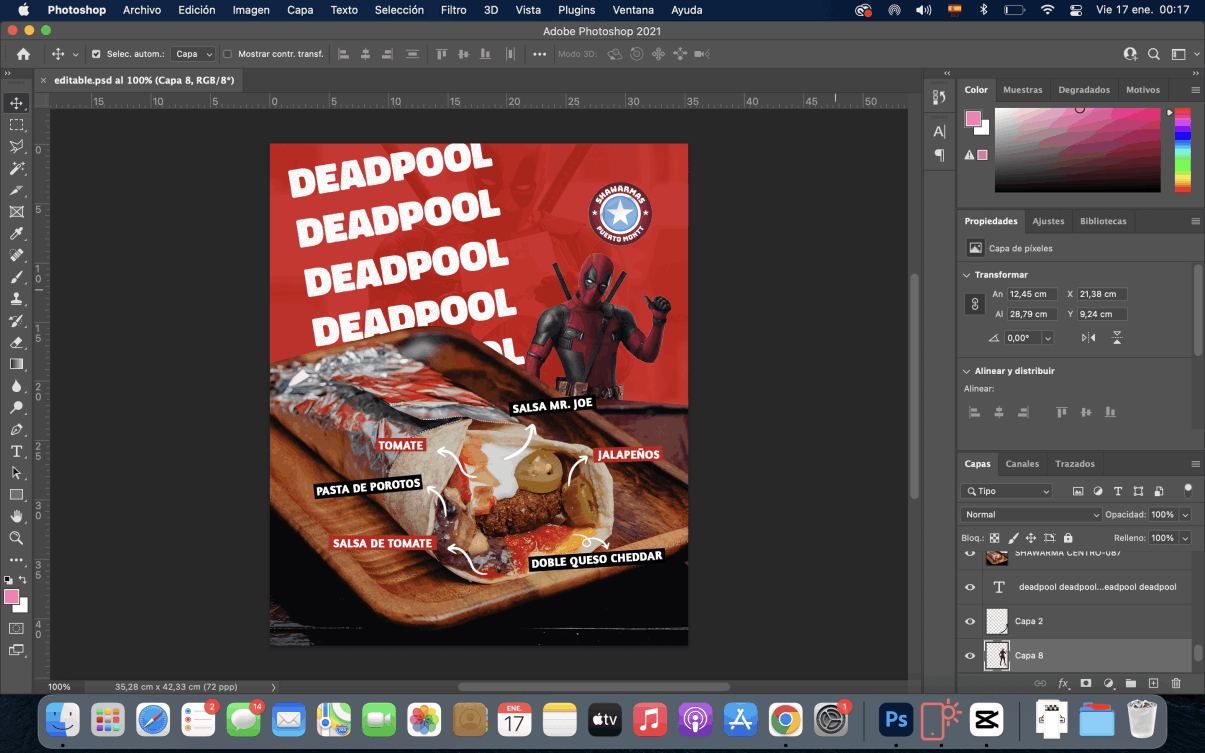
Task: Click the delete layer trash icon
Action: click(x=1176, y=683)
